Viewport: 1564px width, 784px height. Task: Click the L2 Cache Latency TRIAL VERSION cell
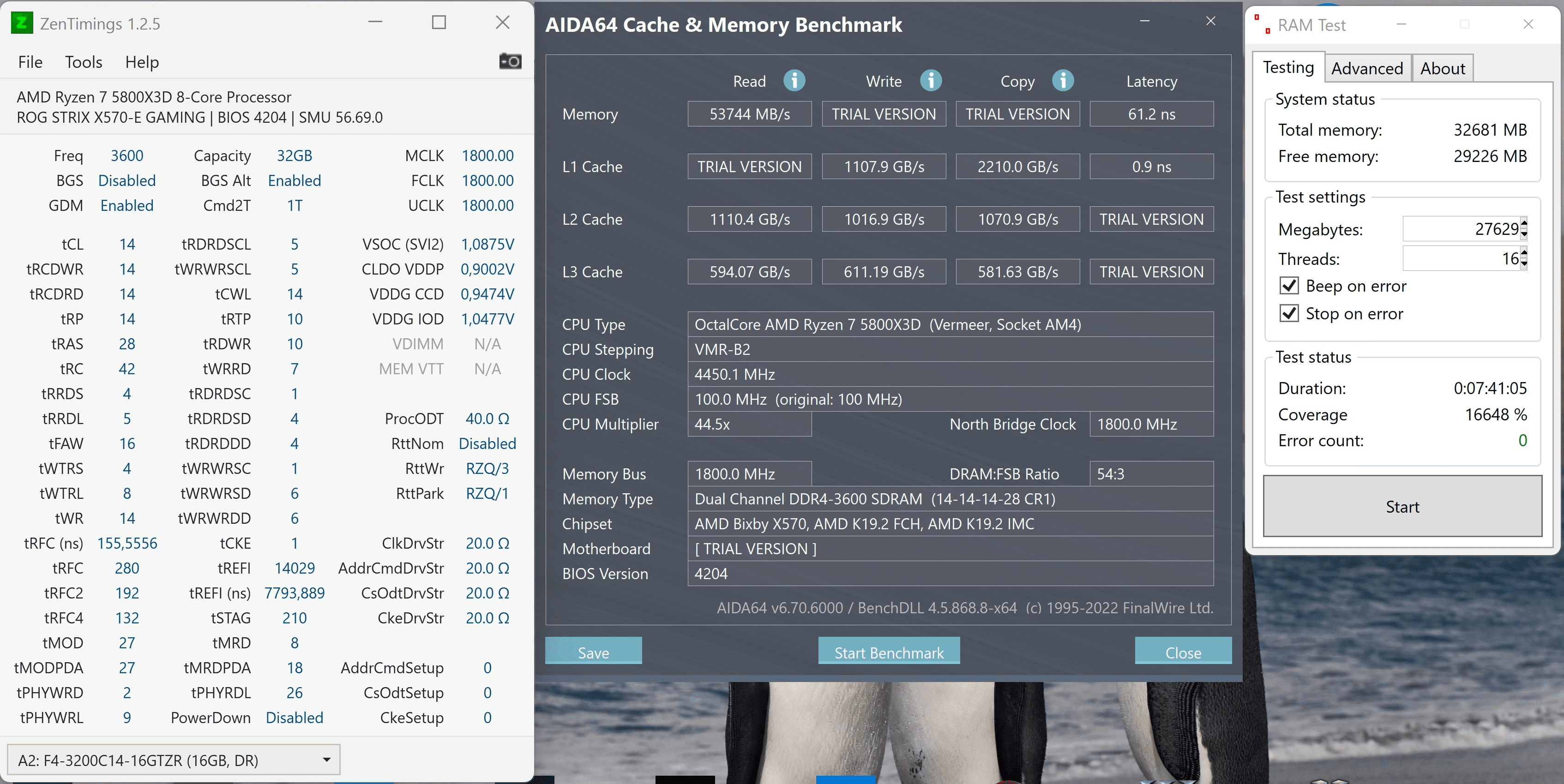coord(1152,219)
